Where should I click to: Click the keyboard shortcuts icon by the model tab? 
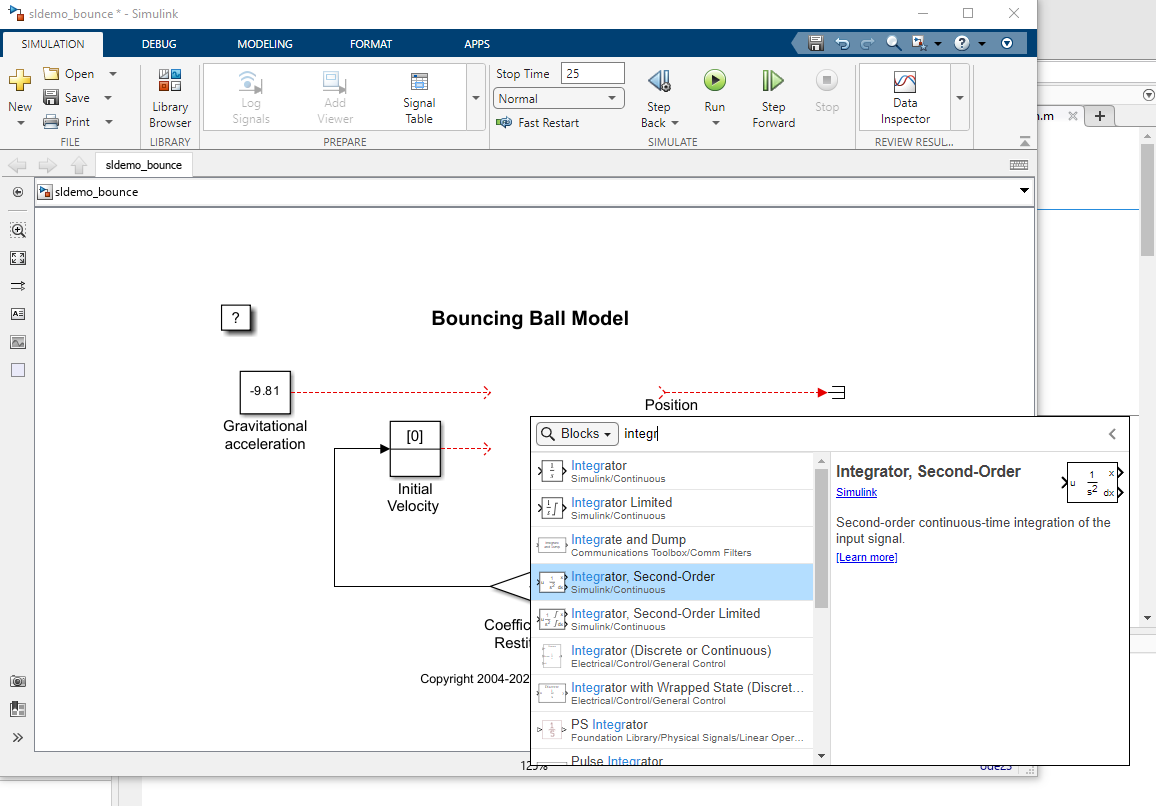[1019, 165]
